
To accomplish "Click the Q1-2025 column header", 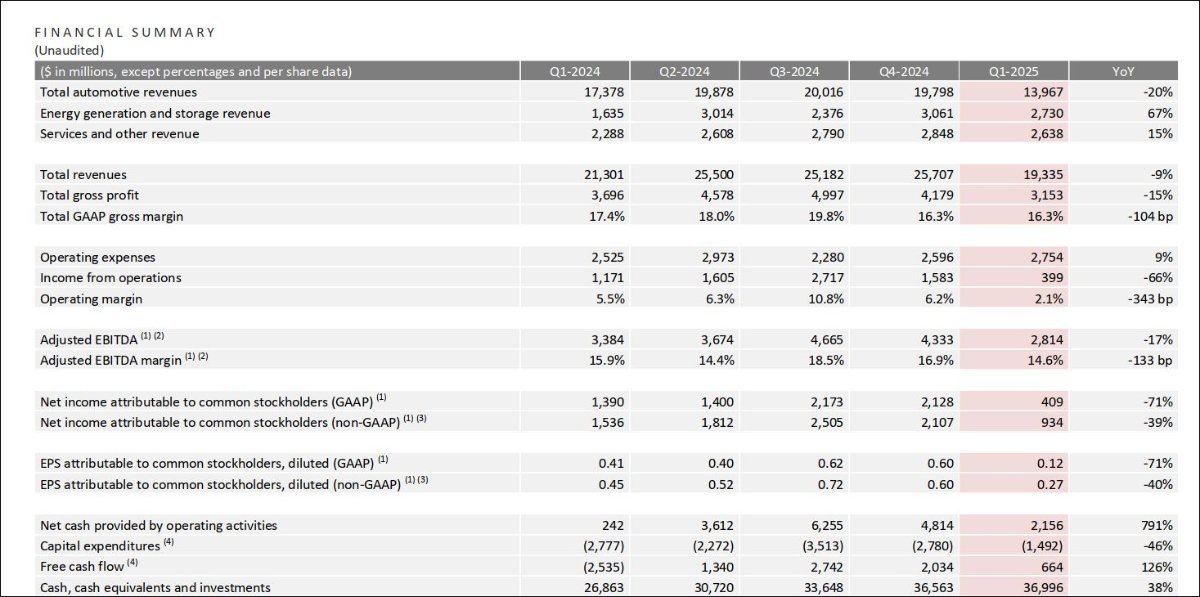I will click(1013, 71).
